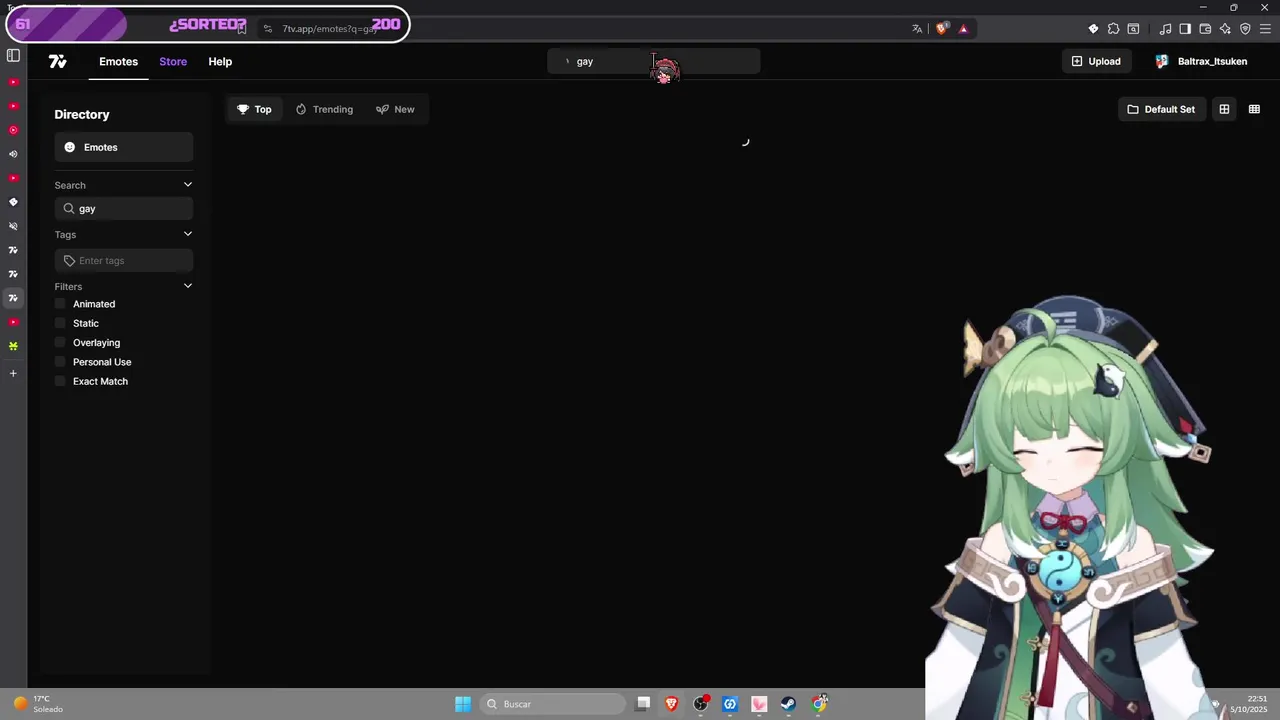Click the magnifier icon in Search field
Image resolution: width=1280 pixels, height=720 pixels.
pos(69,209)
